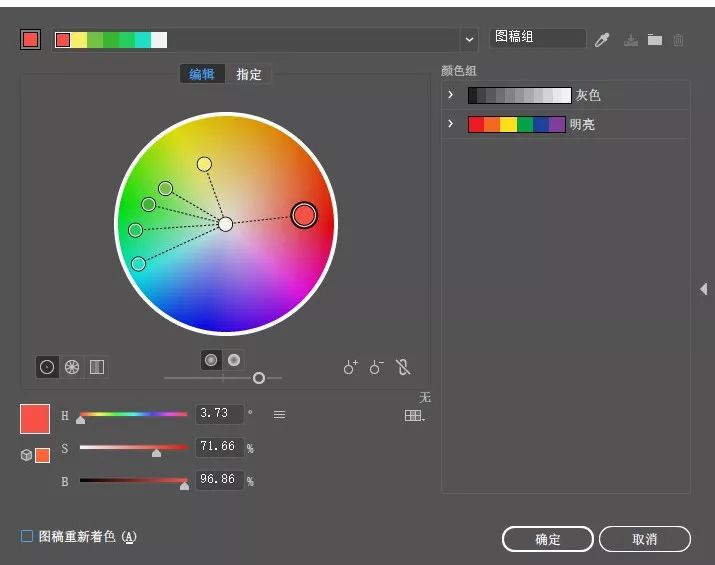Viewport: 715px width, 565px height.
Task: Display the color bars view
Action: [x=97, y=367]
